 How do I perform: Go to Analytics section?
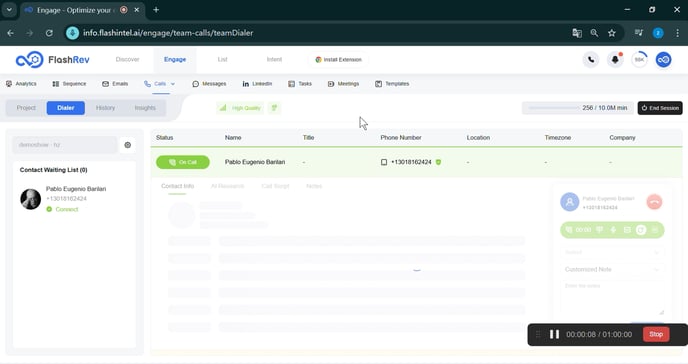point(21,84)
